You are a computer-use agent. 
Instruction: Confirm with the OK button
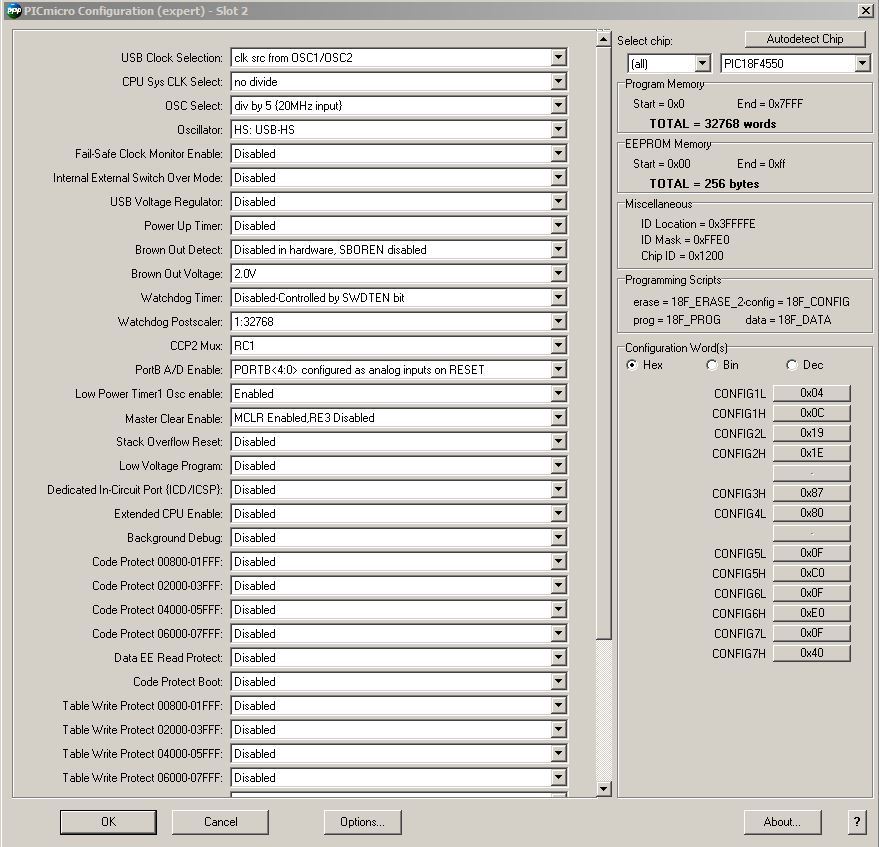108,822
